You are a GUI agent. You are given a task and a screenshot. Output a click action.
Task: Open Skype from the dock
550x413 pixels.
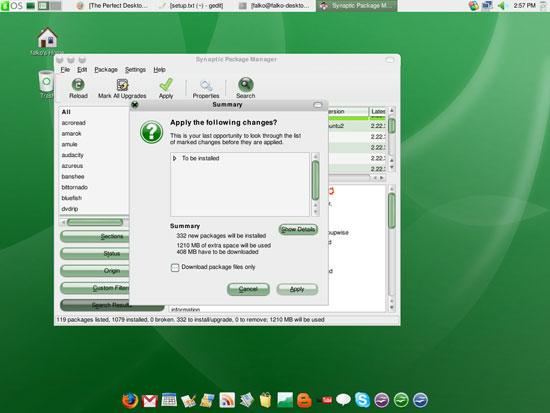(x=362, y=400)
